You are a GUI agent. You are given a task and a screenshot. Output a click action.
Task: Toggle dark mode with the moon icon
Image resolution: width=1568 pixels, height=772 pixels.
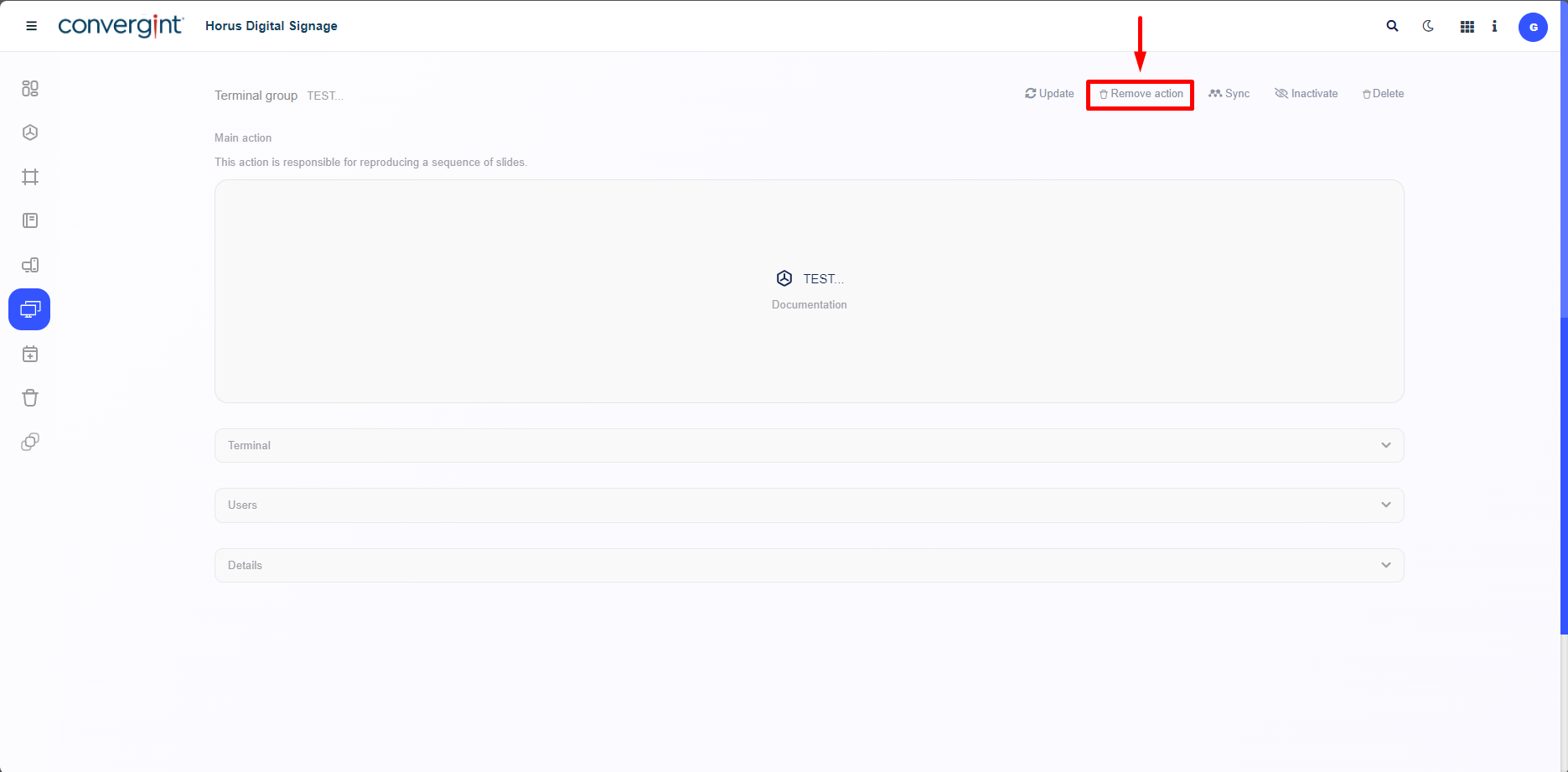pyautogui.click(x=1428, y=26)
